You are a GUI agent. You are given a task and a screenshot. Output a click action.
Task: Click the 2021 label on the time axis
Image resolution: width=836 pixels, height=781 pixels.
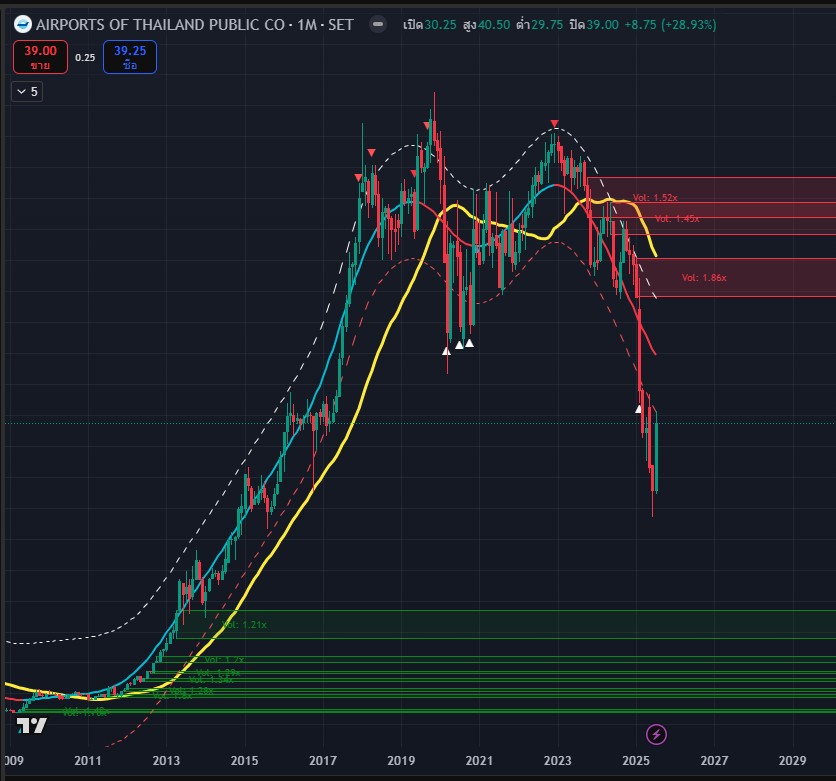coord(479,761)
